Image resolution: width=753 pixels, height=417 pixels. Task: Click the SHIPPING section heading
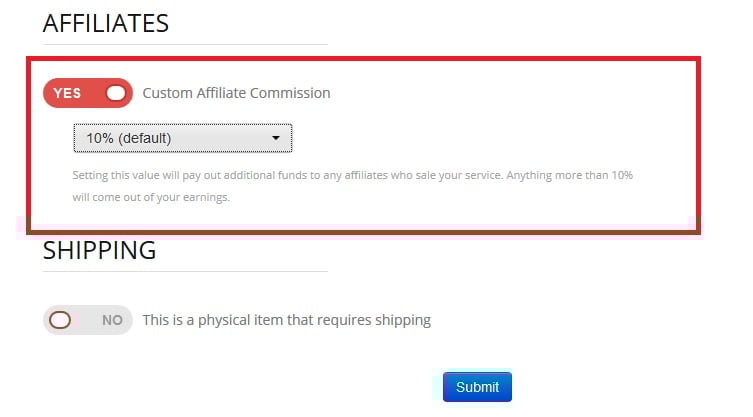pos(99,250)
